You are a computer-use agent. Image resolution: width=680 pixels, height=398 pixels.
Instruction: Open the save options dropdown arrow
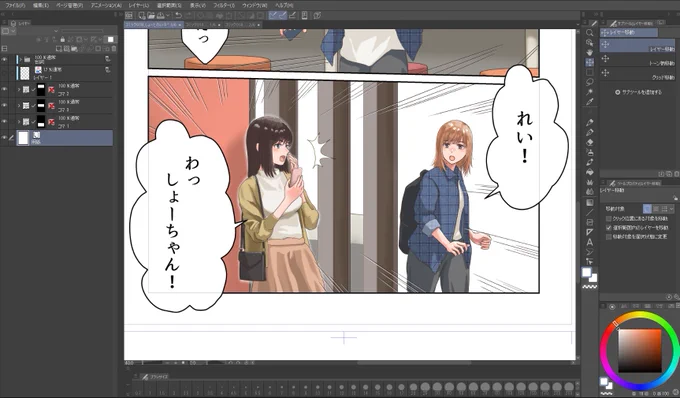(x=167, y=16)
